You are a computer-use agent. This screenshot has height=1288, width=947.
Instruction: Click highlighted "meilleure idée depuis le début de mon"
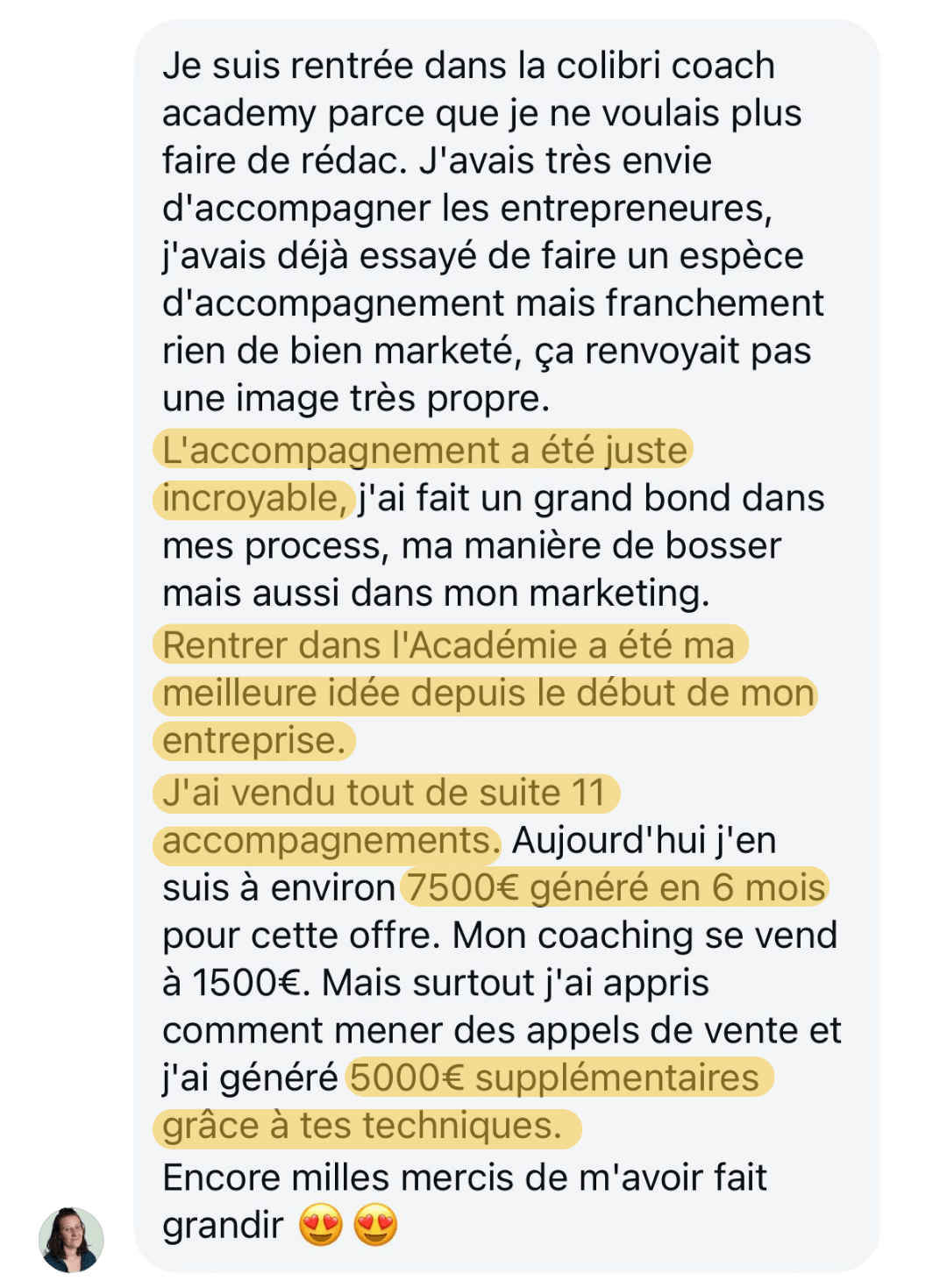tap(486, 694)
